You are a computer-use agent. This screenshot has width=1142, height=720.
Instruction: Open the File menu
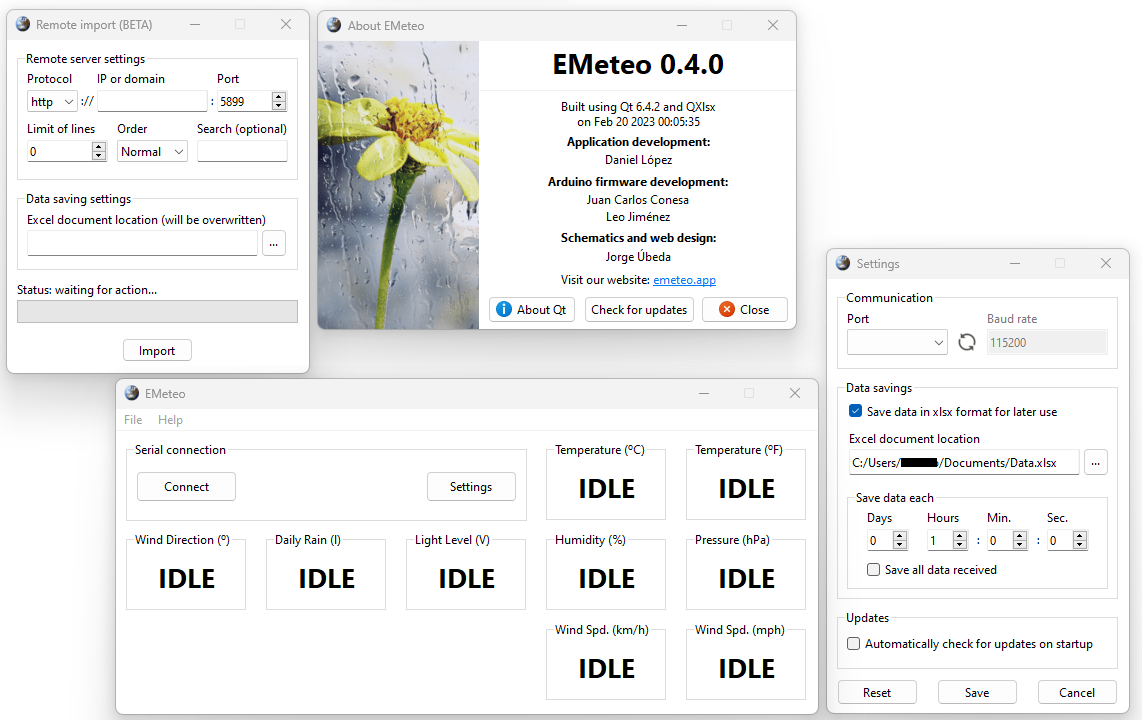click(x=132, y=419)
